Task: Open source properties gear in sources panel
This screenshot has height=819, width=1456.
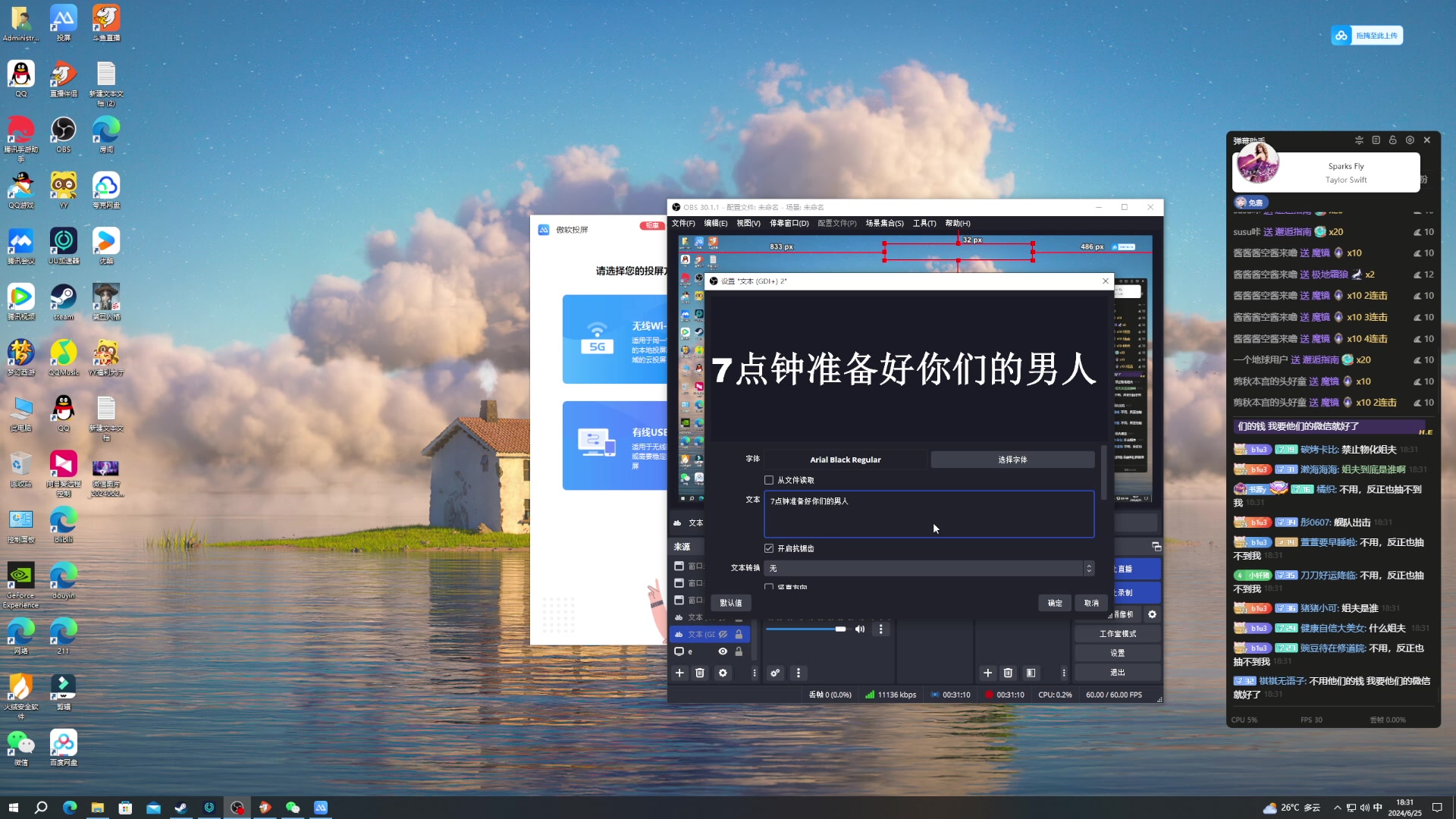Action: [x=723, y=673]
